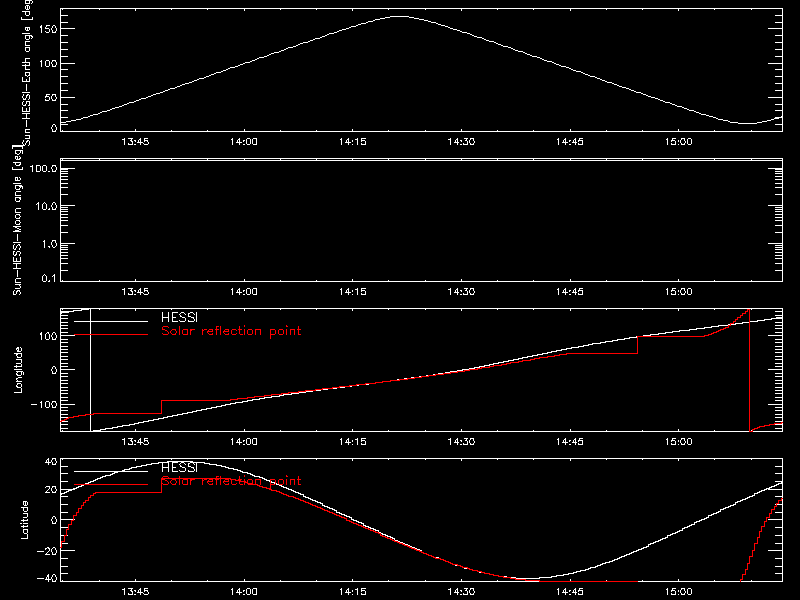Click '0.1' tick on Moon angle axis
Screen dimensions: 800x600
(49, 279)
